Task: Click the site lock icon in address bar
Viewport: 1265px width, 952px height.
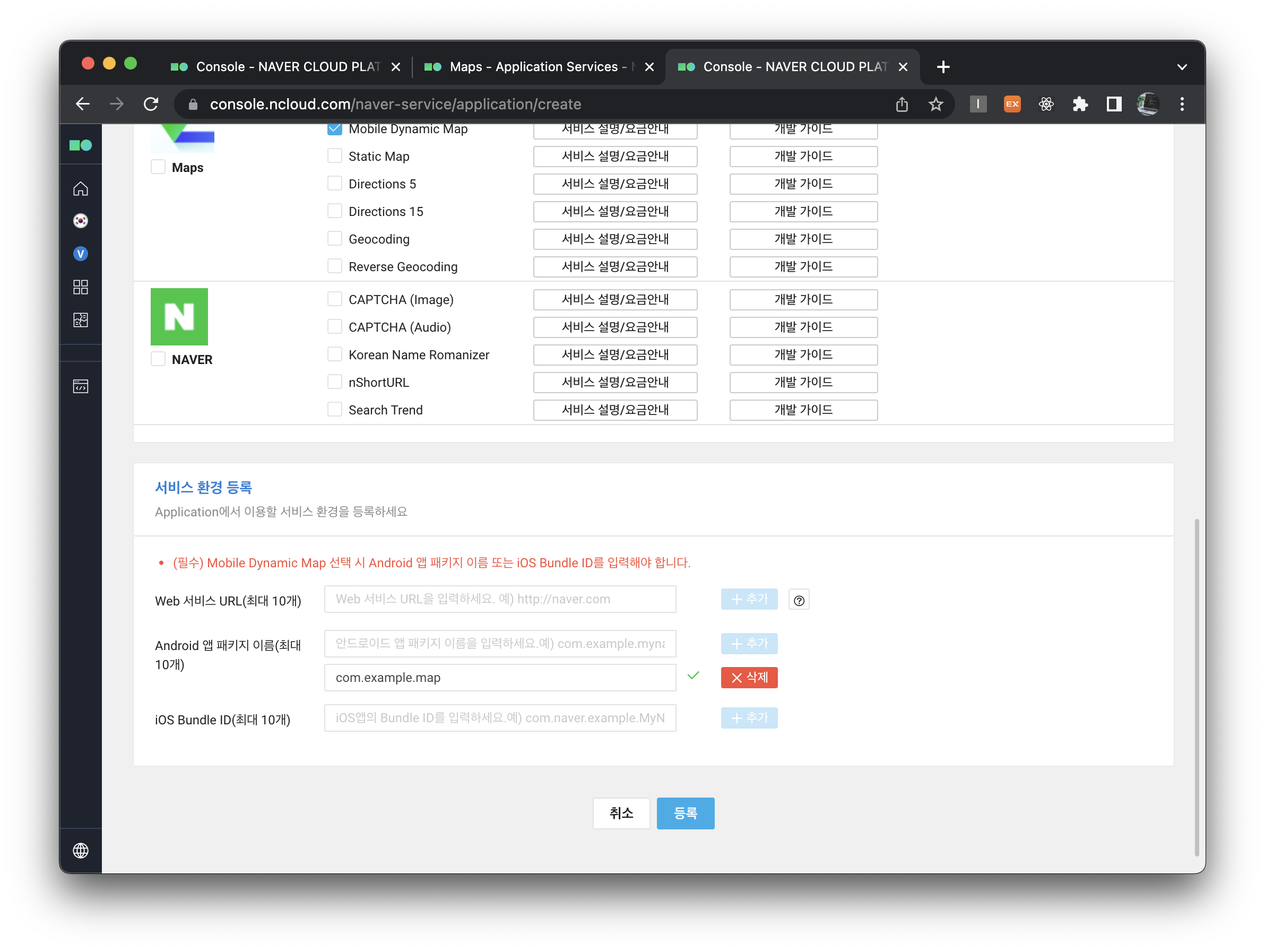Action: coord(193,104)
